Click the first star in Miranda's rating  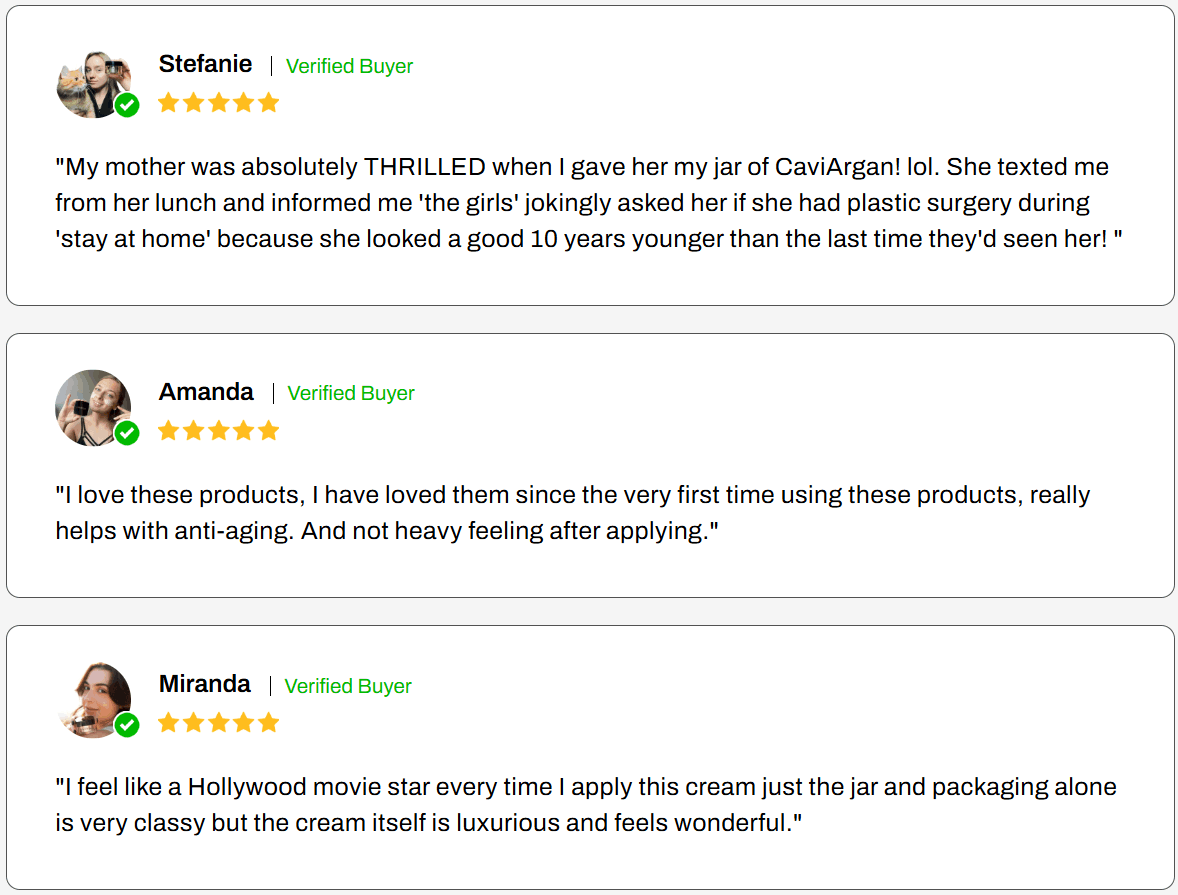coord(168,723)
